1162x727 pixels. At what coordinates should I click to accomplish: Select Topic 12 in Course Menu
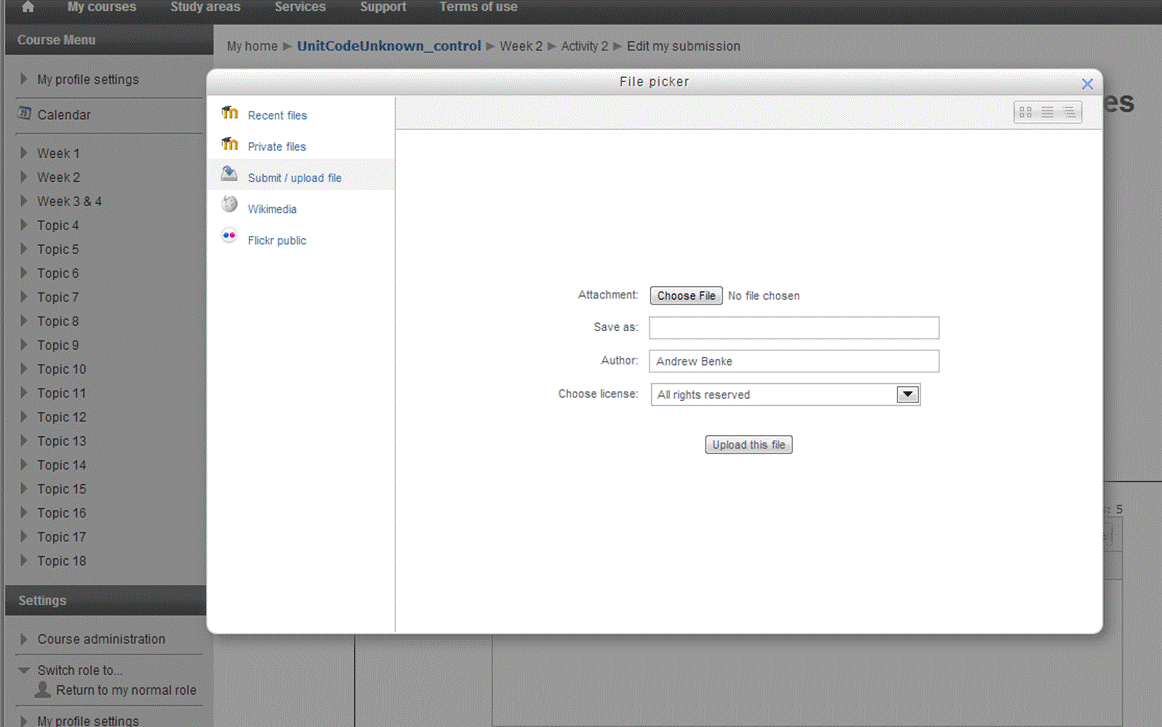[x=62, y=417]
